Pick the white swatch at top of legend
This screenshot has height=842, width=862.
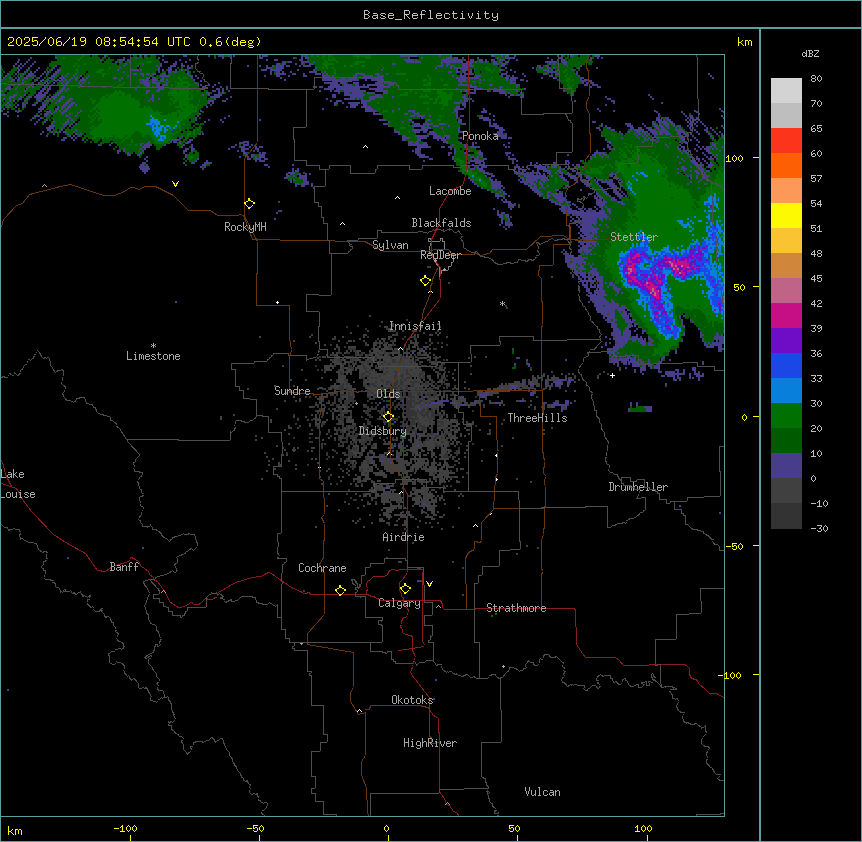coord(786,90)
